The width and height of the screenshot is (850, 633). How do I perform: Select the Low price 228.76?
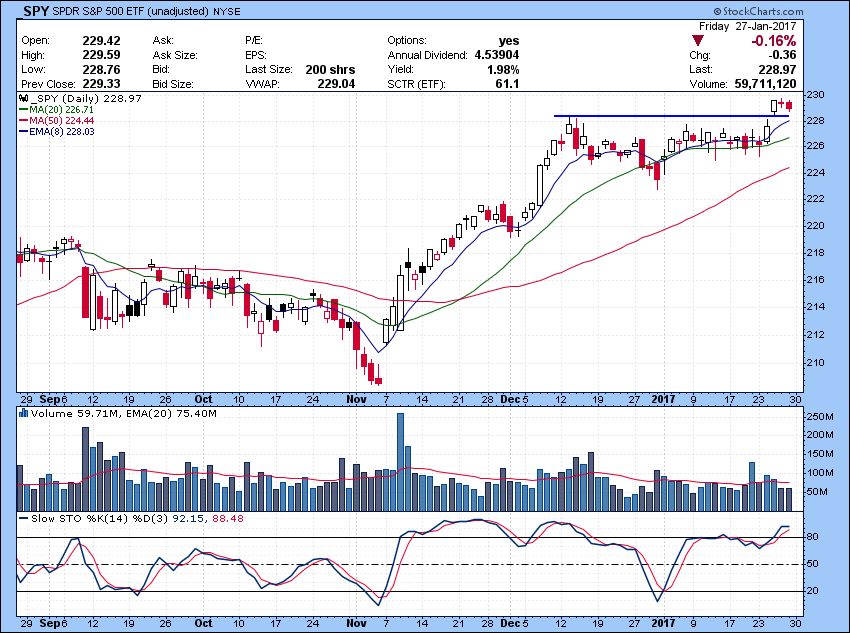[101, 69]
